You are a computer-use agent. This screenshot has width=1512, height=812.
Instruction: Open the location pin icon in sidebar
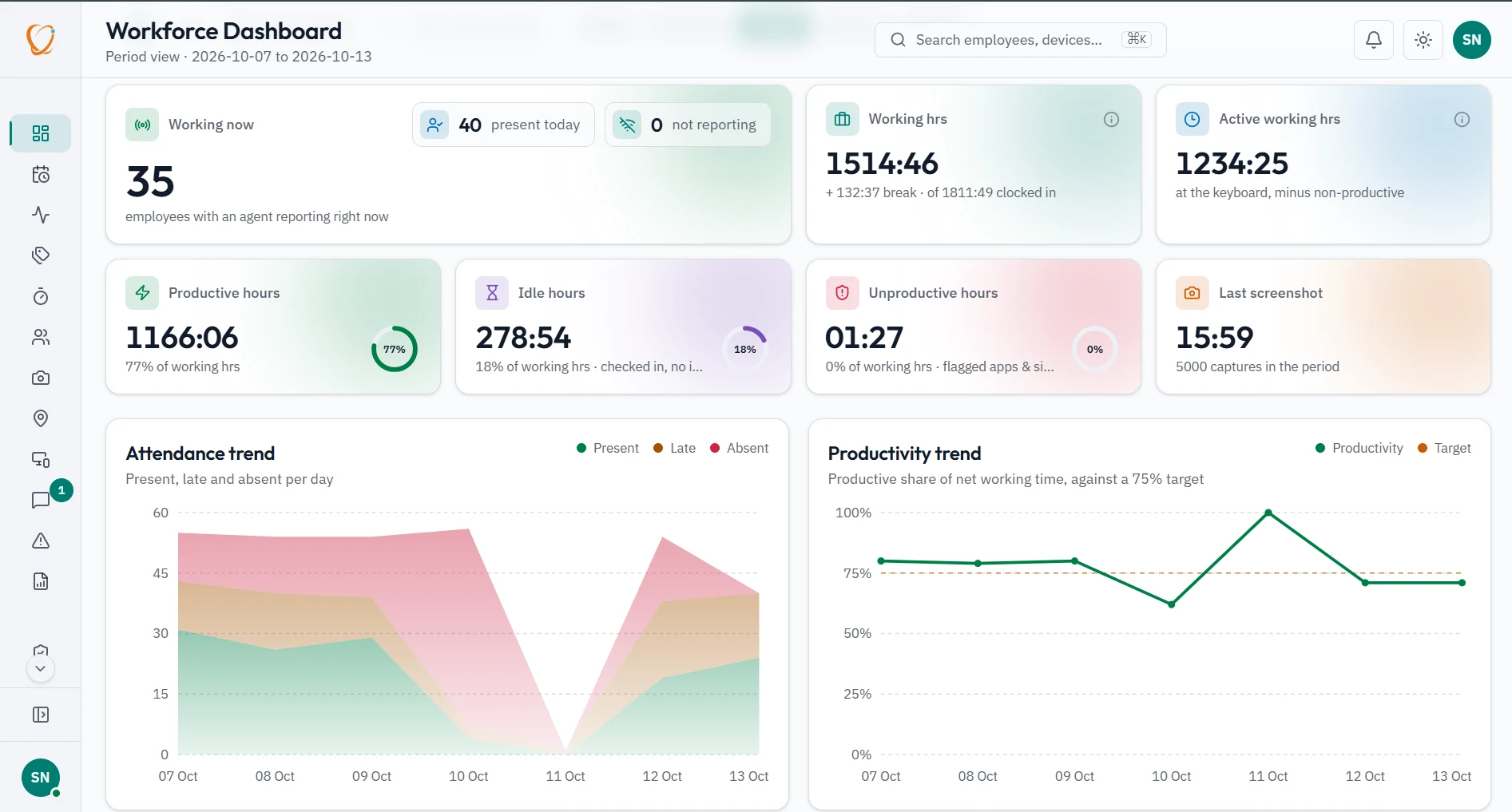(41, 418)
